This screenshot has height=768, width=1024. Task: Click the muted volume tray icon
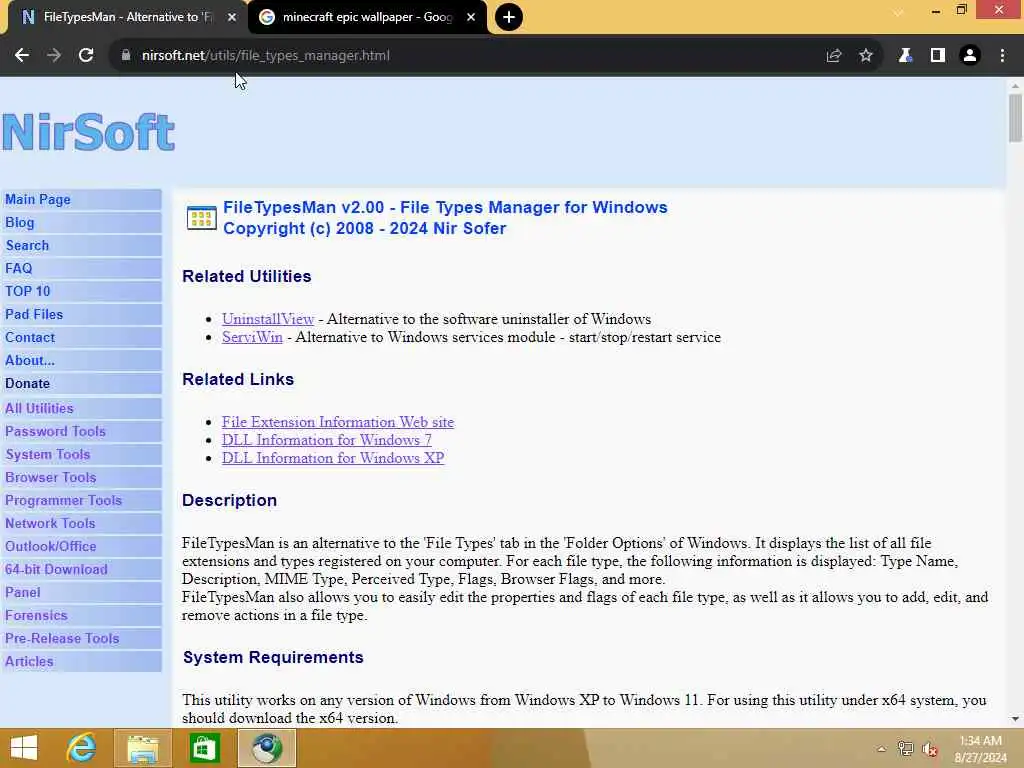(930, 749)
